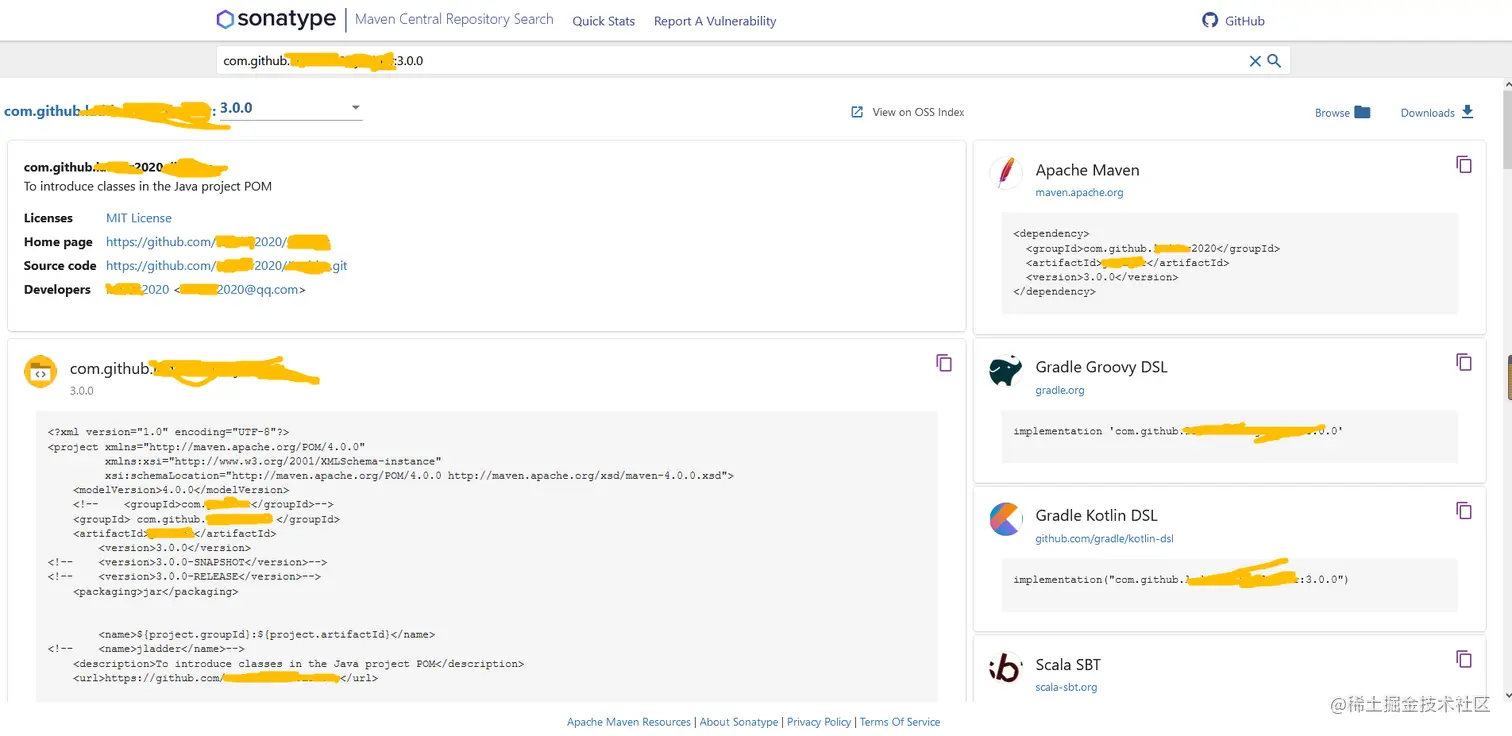
Task: Open the Source code git URL
Action: [227, 266]
